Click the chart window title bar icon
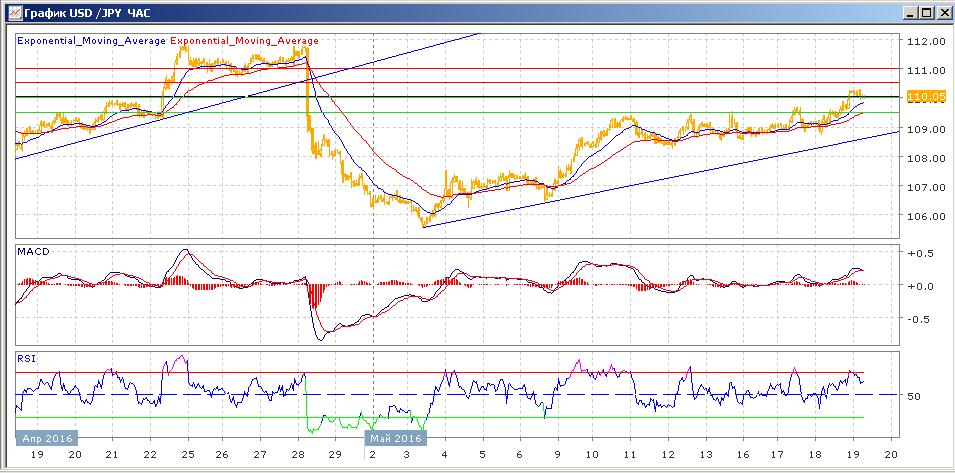The height and width of the screenshot is (473, 955). [13, 12]
